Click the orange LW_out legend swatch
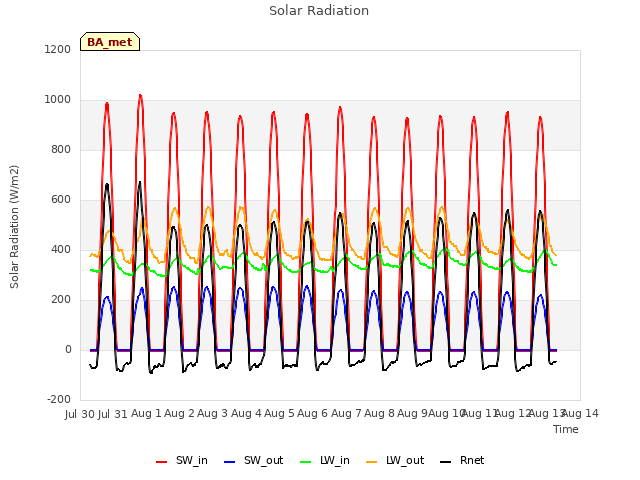The height and width of the screenshot is (480, 640). tap(372, 462)
